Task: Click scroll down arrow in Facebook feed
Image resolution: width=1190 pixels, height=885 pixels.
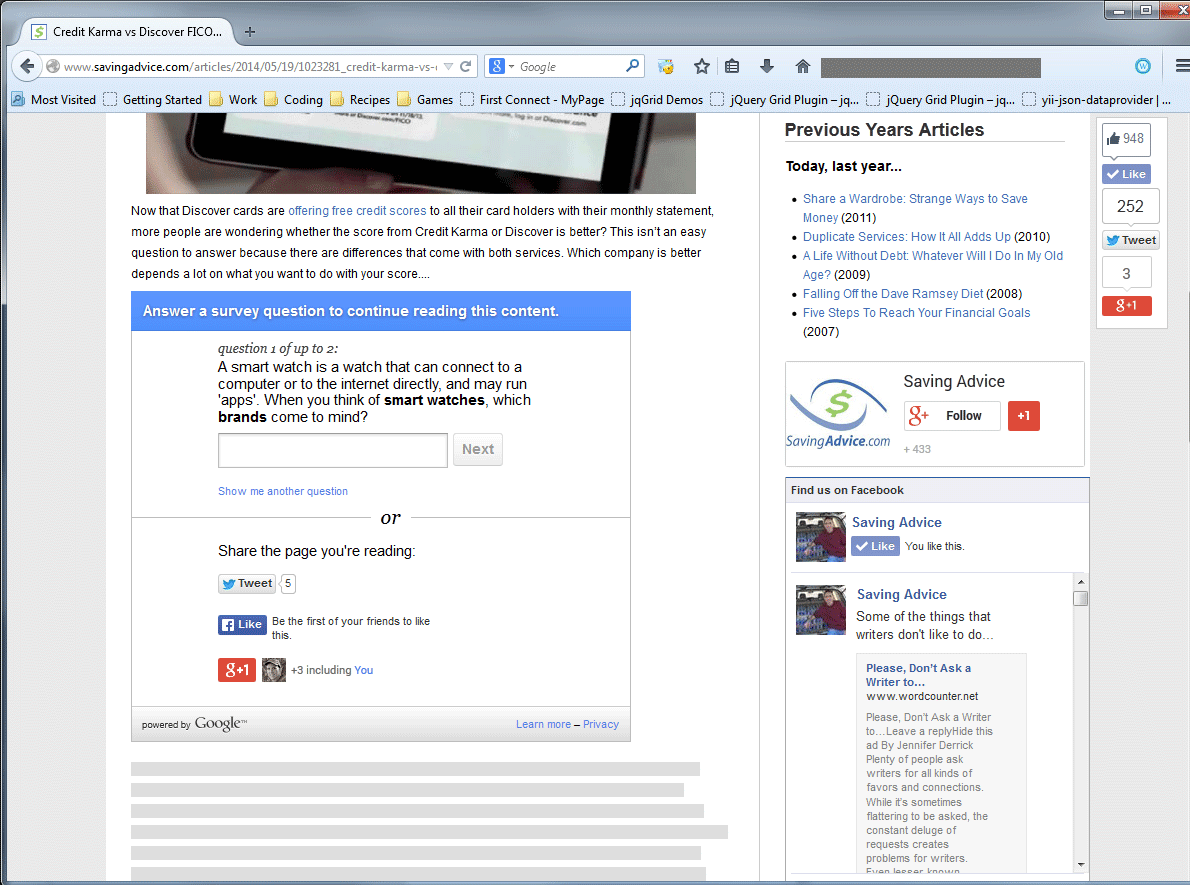Action: tap(1081, 865)
